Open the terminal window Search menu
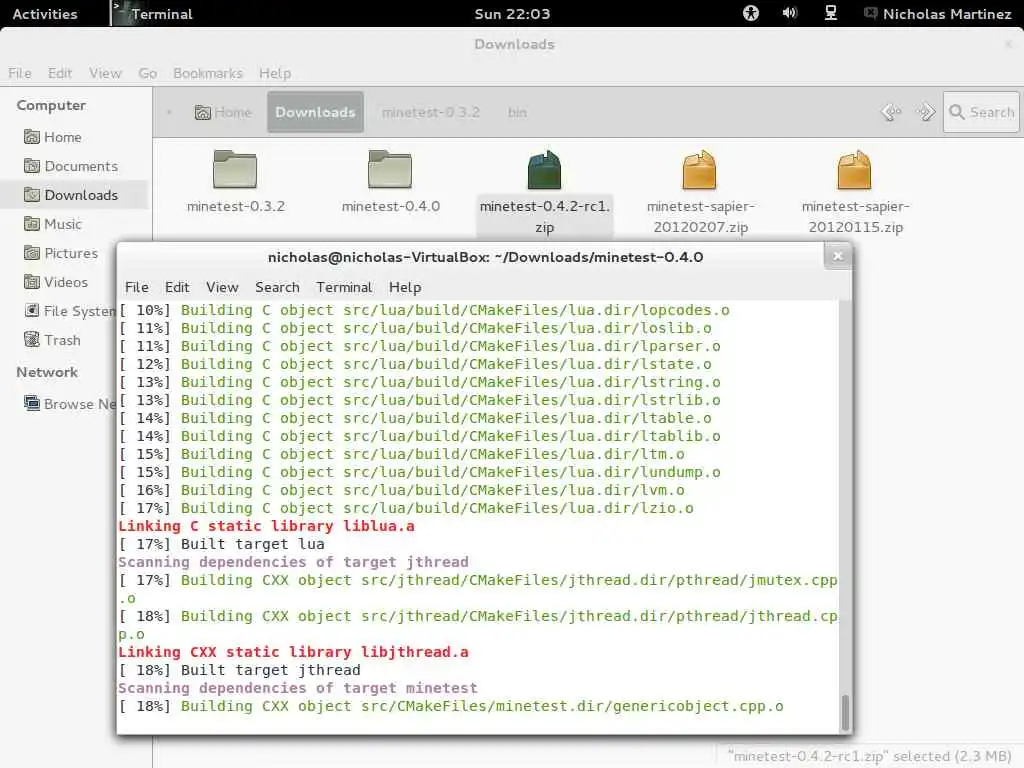The width and height of the screenshot is (1024, 768). click(277, 287)
